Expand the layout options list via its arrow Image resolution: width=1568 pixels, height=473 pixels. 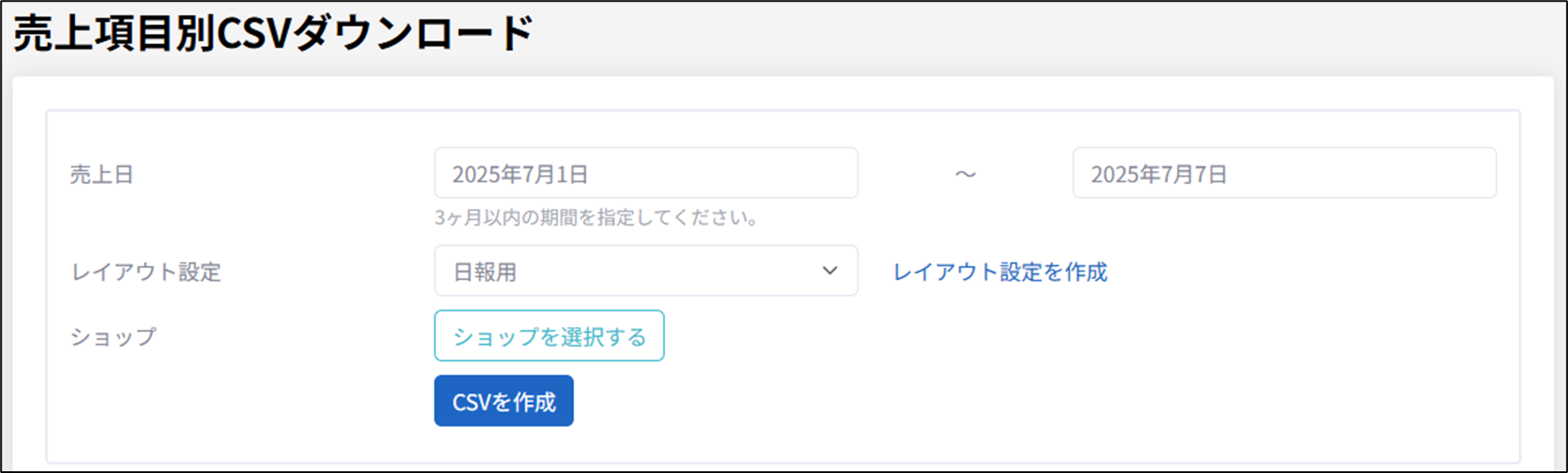tap(830, 272)
